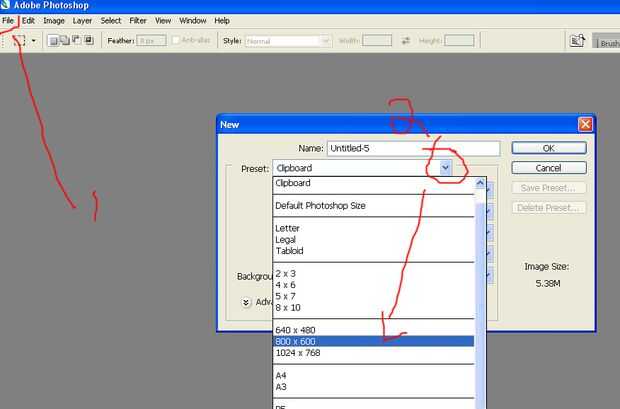This screenshot has width=620, height=409.
Task: Choose Clipboard in the preset list
Action: pos(374,183)
